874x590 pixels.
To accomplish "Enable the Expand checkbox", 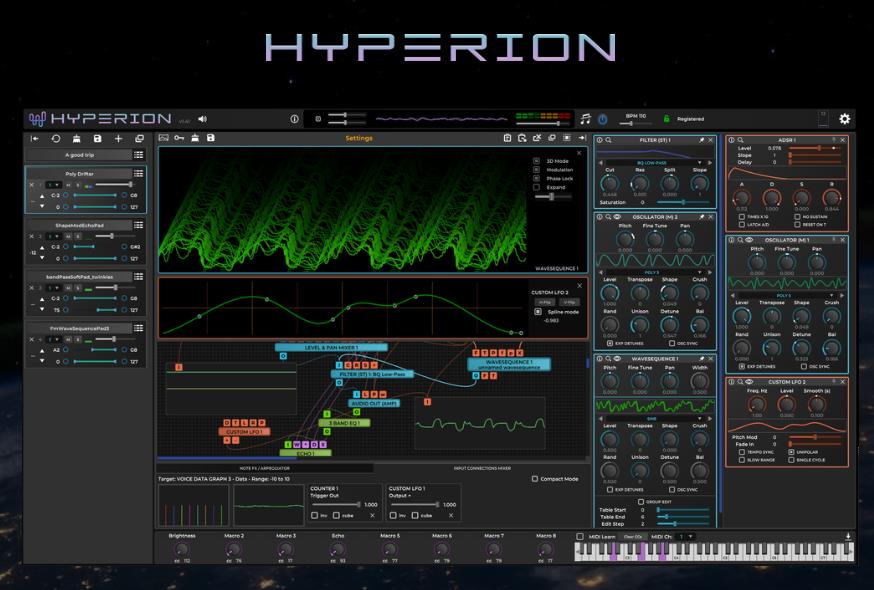I will [536, 187].
